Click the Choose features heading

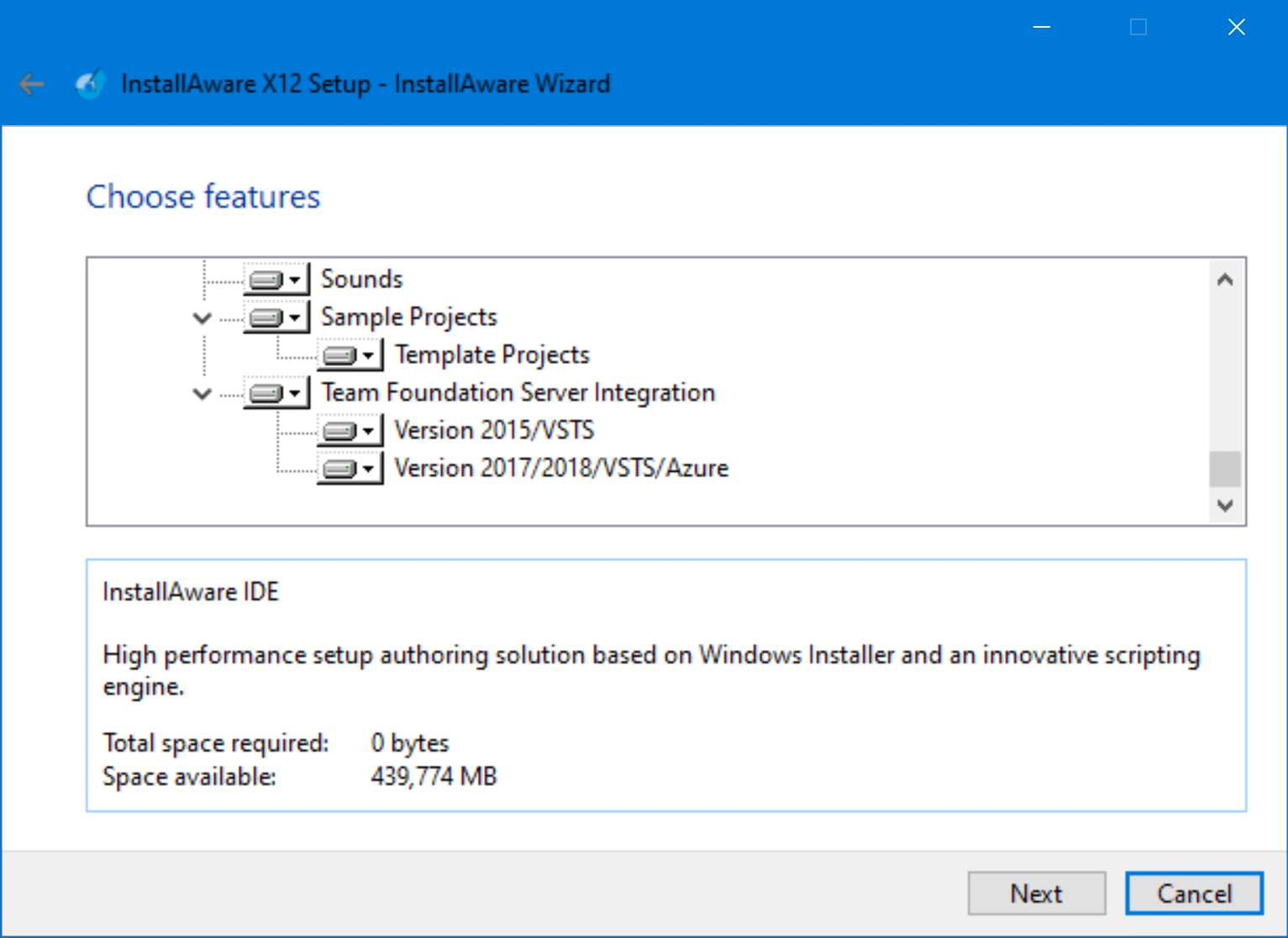[203, 197]
